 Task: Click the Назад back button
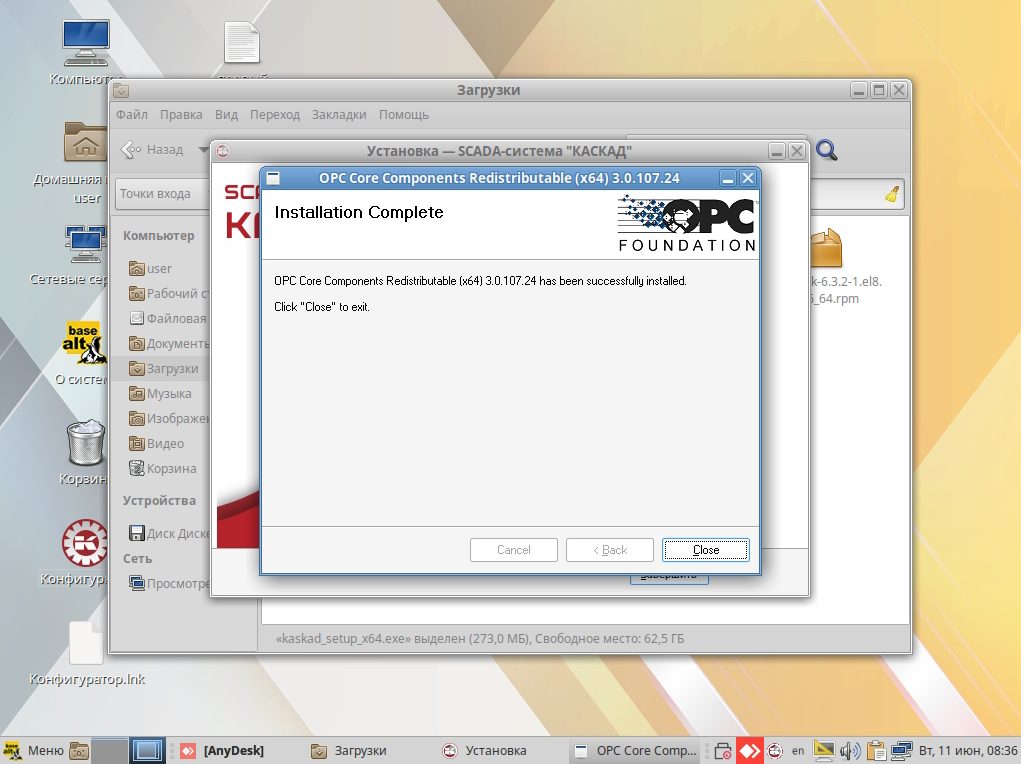coord(153,150)
